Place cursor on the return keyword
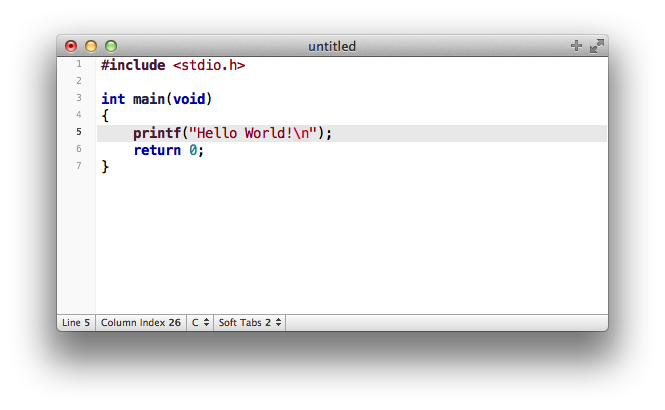665x410 pixels. (x=156, y=150)
